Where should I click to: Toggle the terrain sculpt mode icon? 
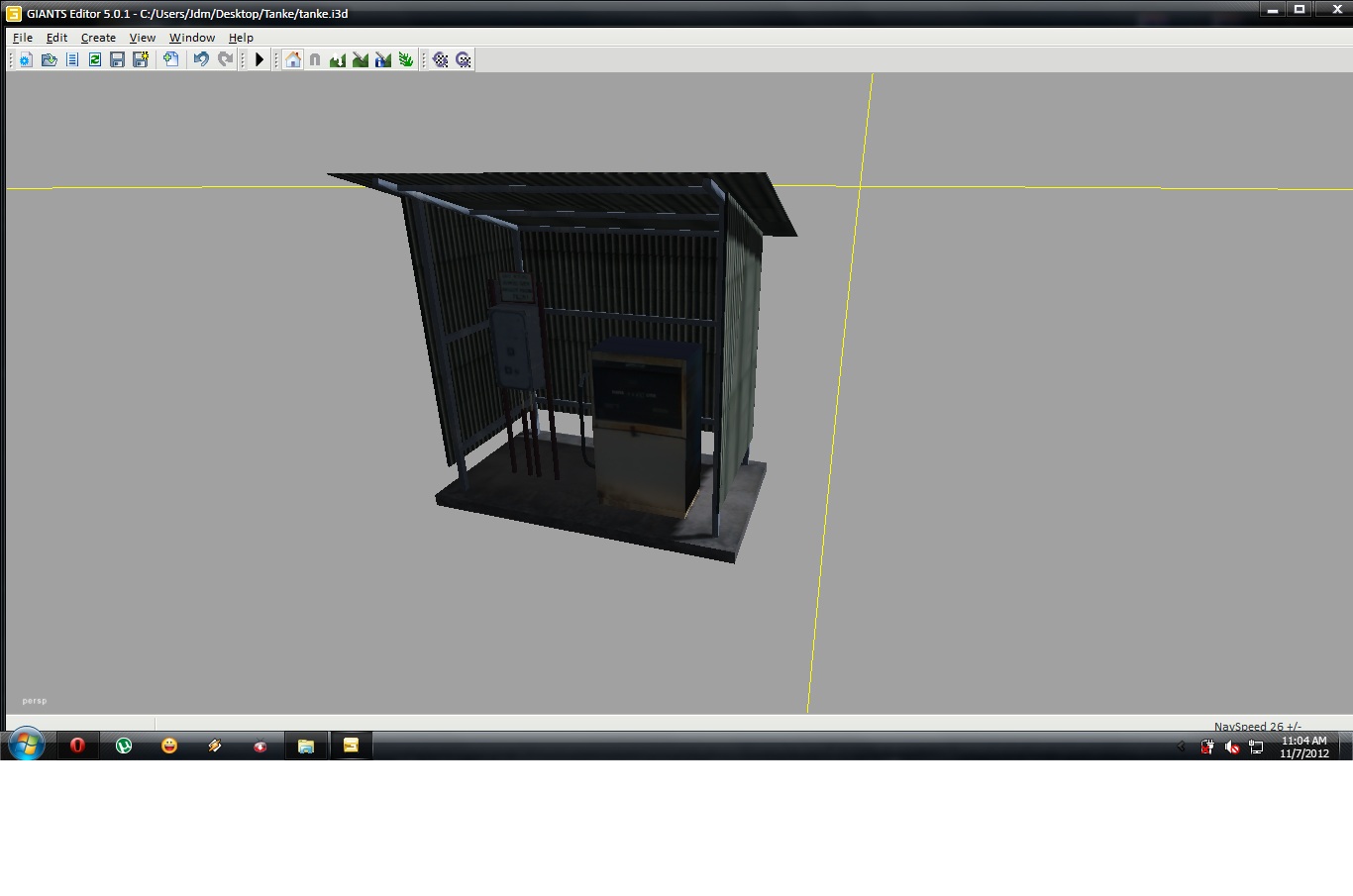click(x=338, y=59)
